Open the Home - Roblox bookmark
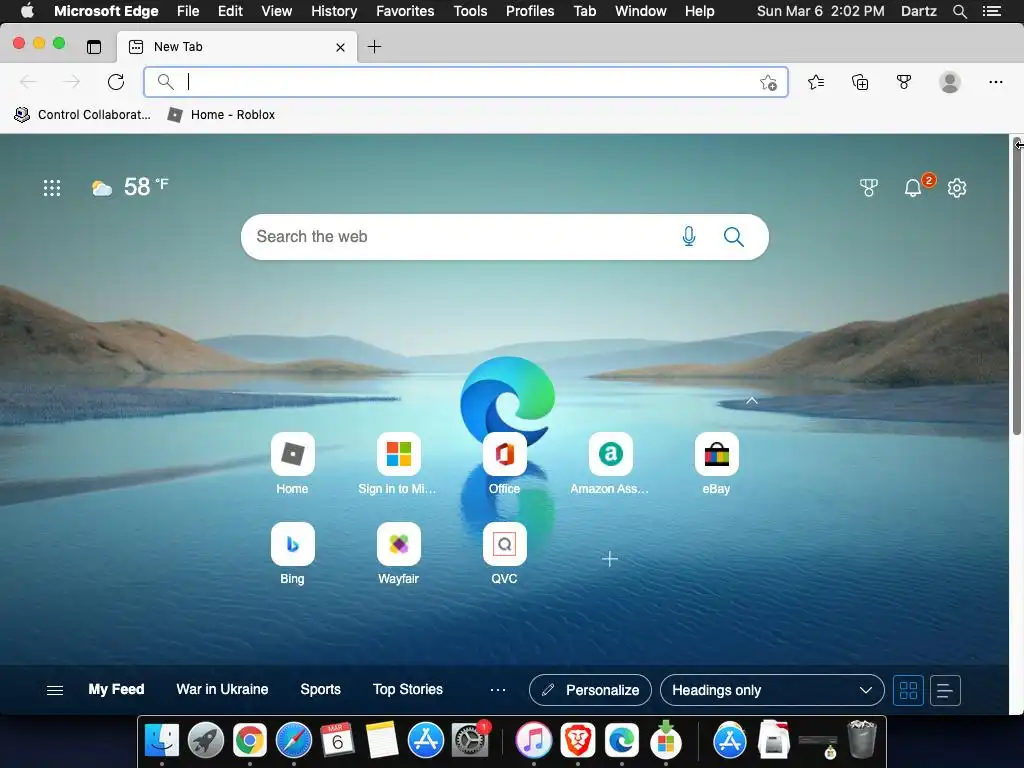The height and width of the screenshot is (768, 1024). pos(221,114)
